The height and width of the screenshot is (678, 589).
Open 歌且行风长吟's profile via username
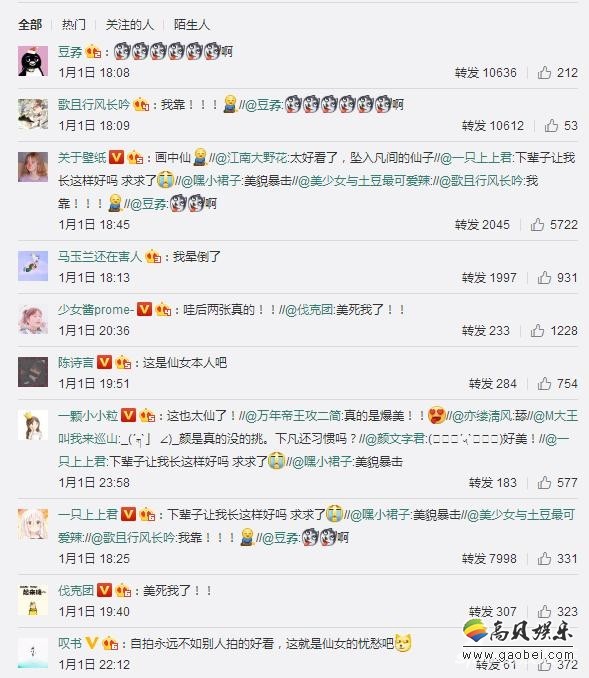coord(94,104)
